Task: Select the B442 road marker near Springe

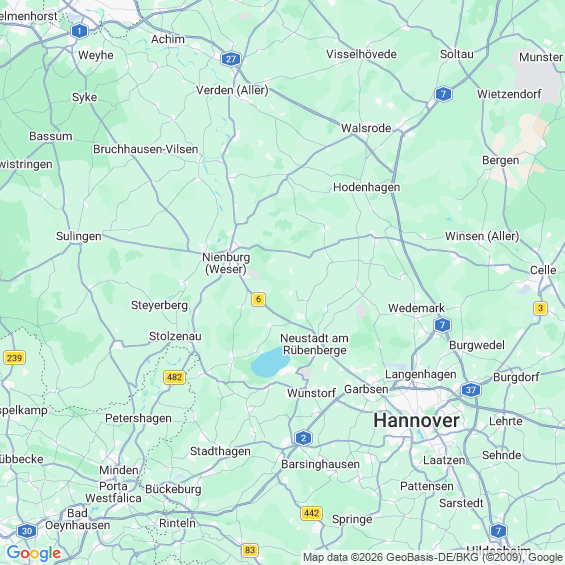Action: click(311, 513)
